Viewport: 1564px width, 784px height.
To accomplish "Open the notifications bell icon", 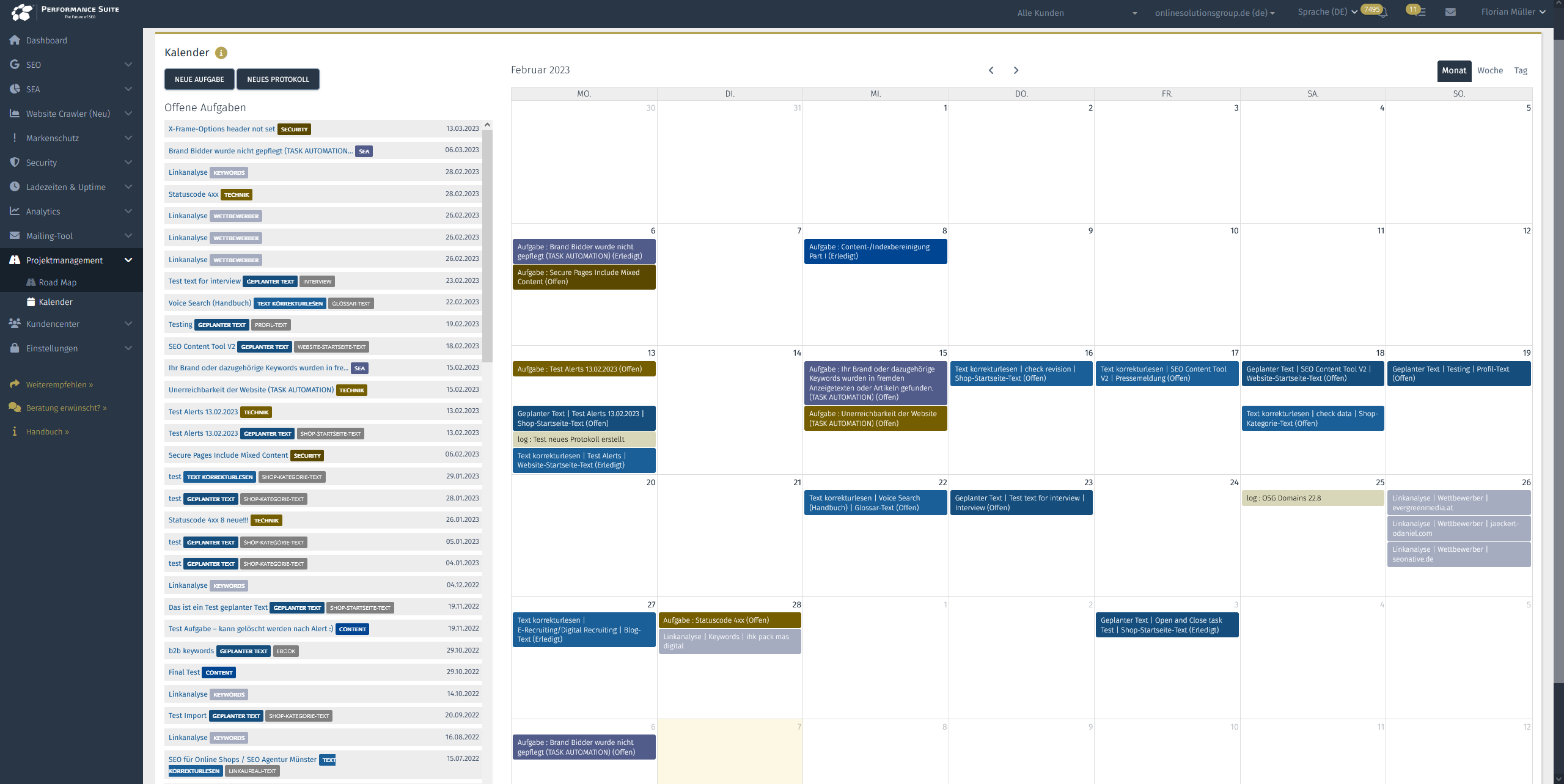I will coord(1383,13).
